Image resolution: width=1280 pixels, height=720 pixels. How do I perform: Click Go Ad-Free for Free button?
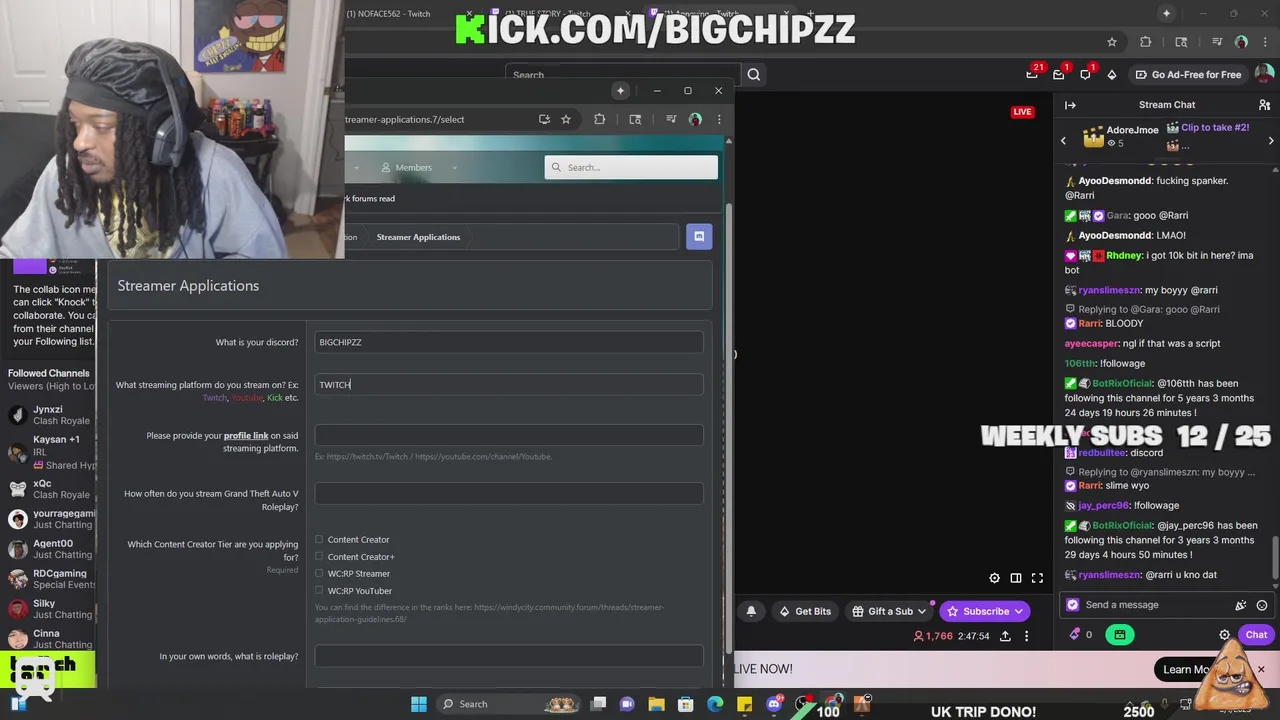[1187, 74]
